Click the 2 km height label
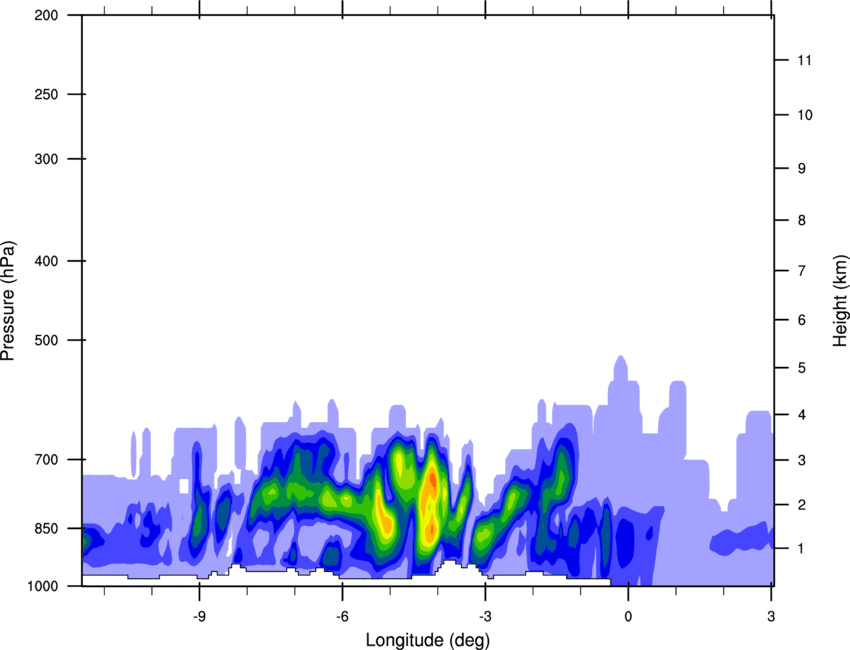850x650 pixels. click(802, 505)
